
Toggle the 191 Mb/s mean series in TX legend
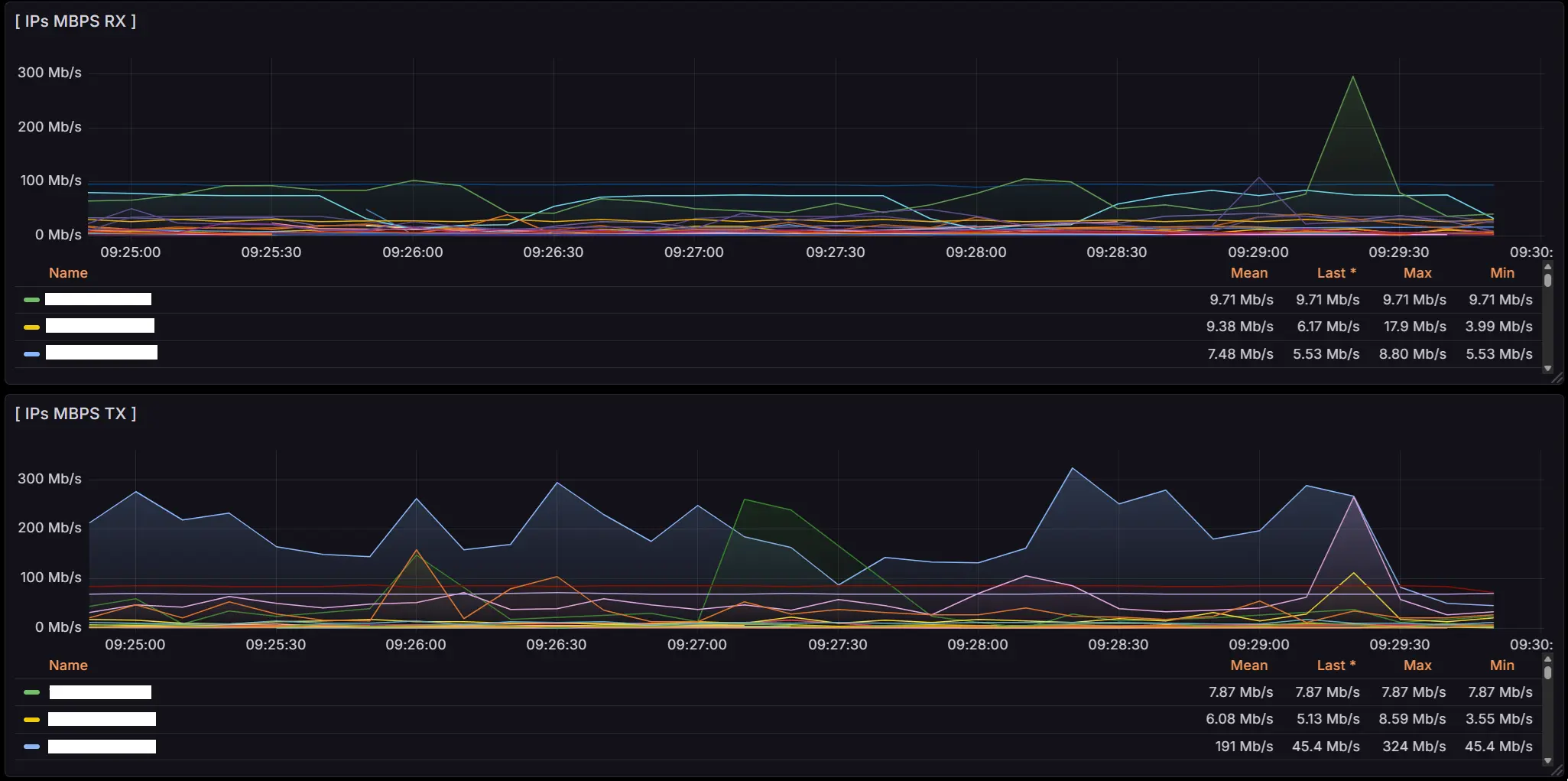tap(102, 747)
